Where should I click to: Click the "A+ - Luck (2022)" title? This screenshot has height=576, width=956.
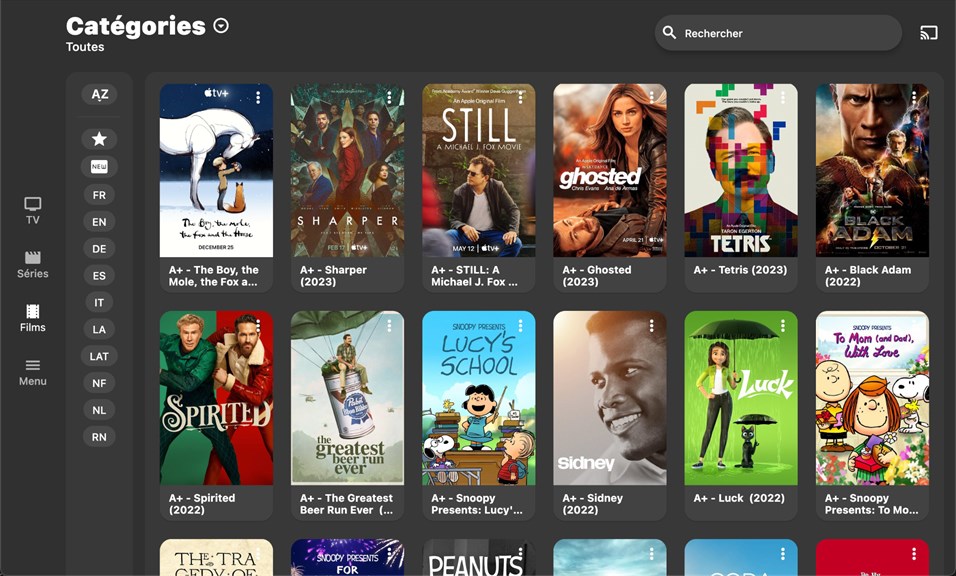click(739, 498)
